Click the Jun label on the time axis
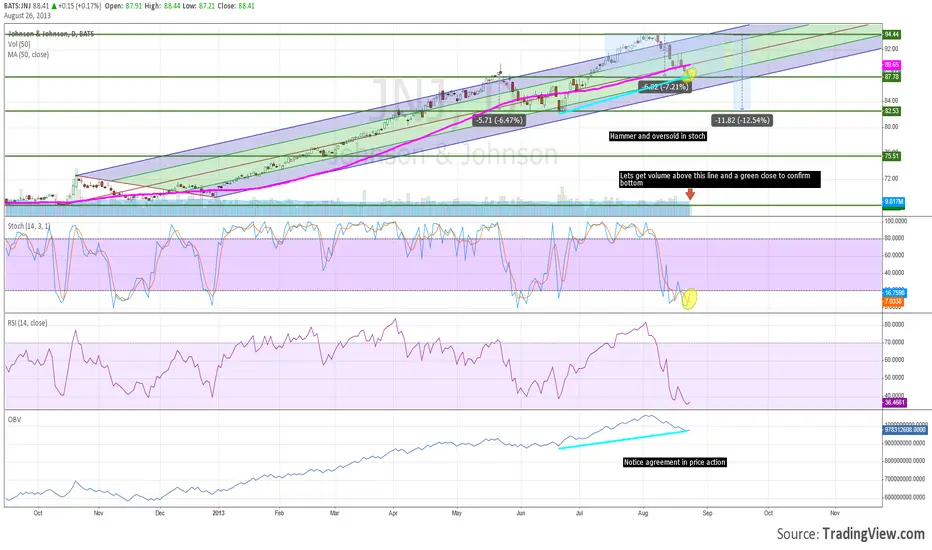Screen dimensions: 932x550 click(521, 513)
